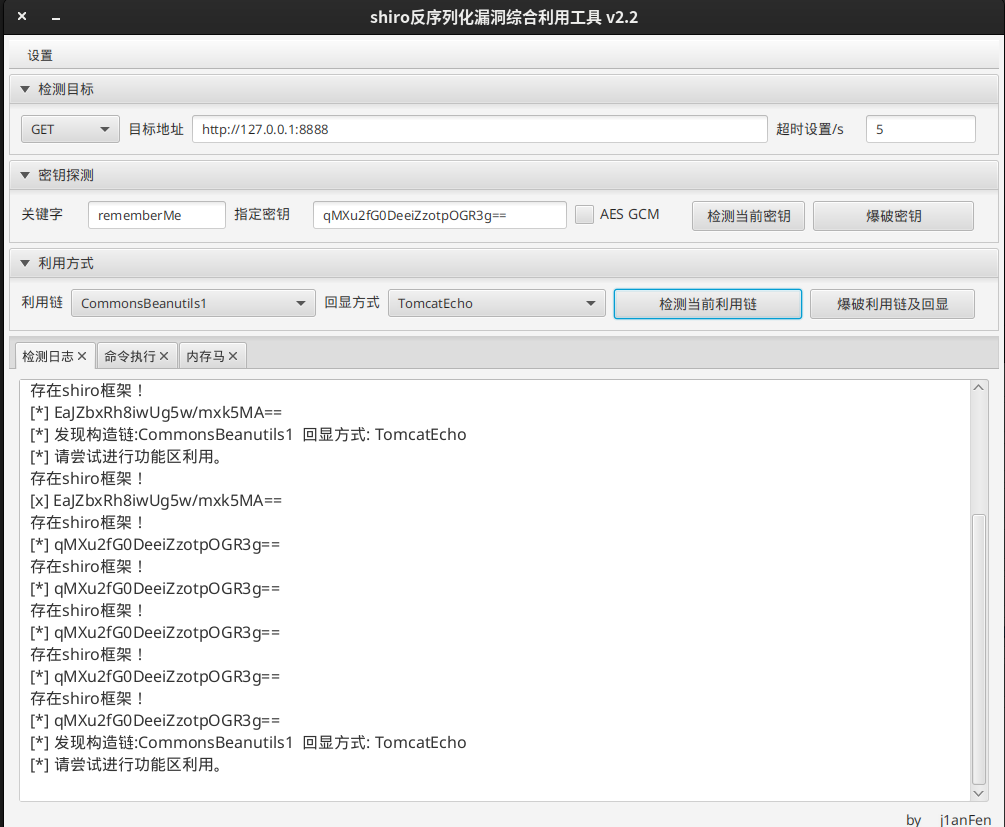Open the CommonsBeanutils1 gadget chain dropdown
1005x827 pixels.
point(193,303)
